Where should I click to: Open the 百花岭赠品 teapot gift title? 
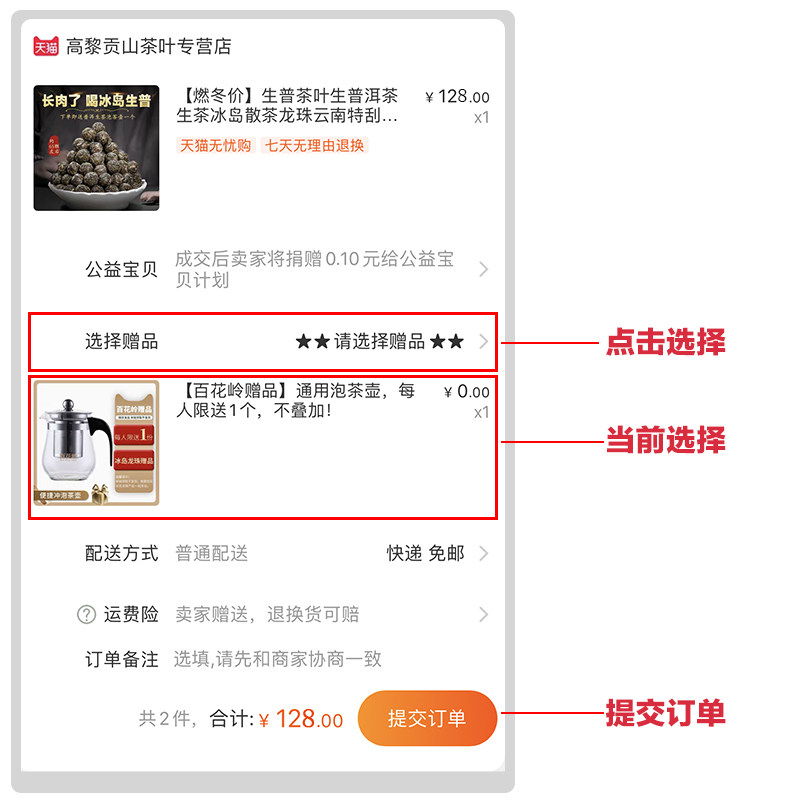[295, 400]
